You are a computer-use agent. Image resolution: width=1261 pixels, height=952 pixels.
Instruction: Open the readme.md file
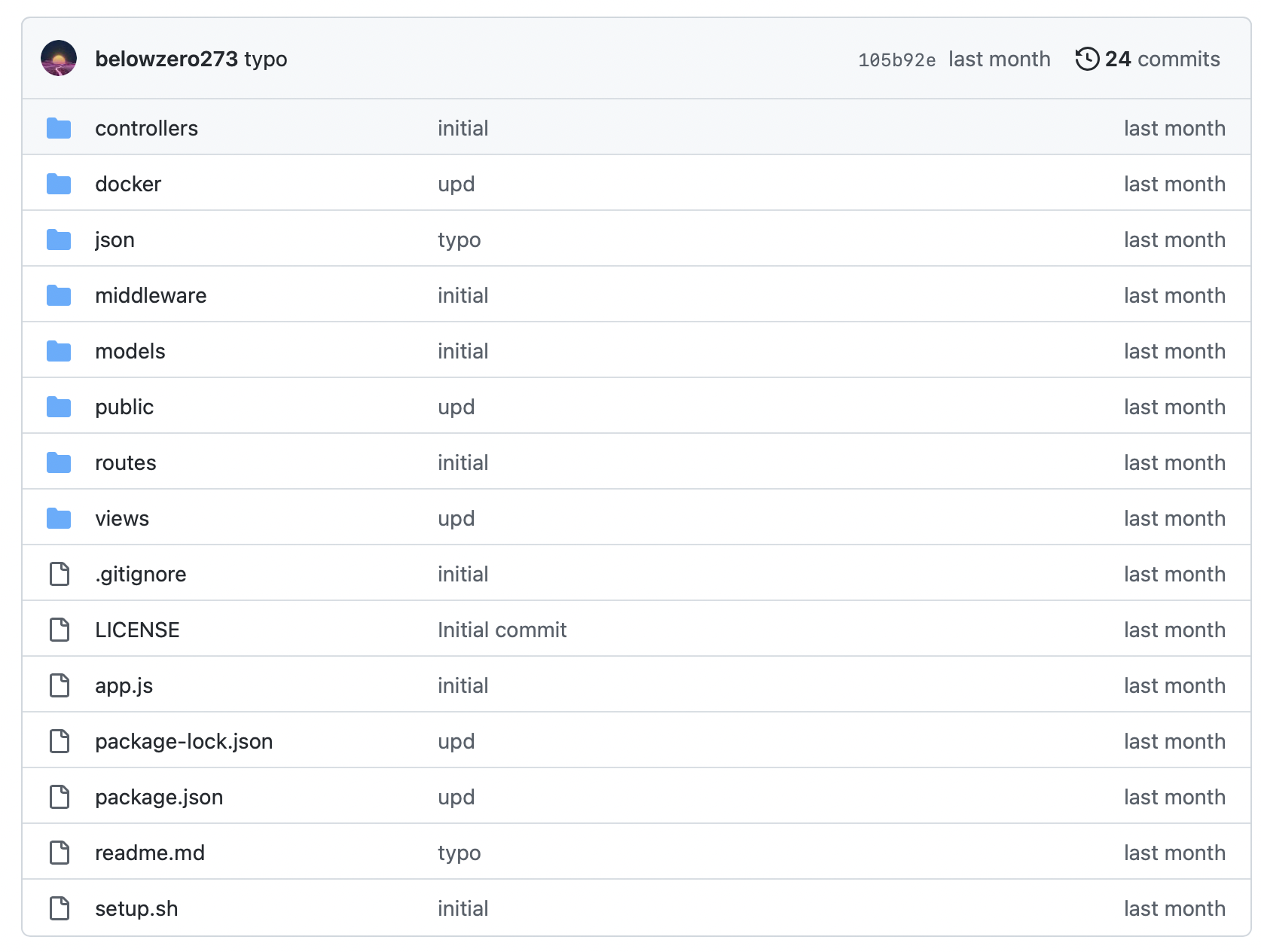(149, 853)
